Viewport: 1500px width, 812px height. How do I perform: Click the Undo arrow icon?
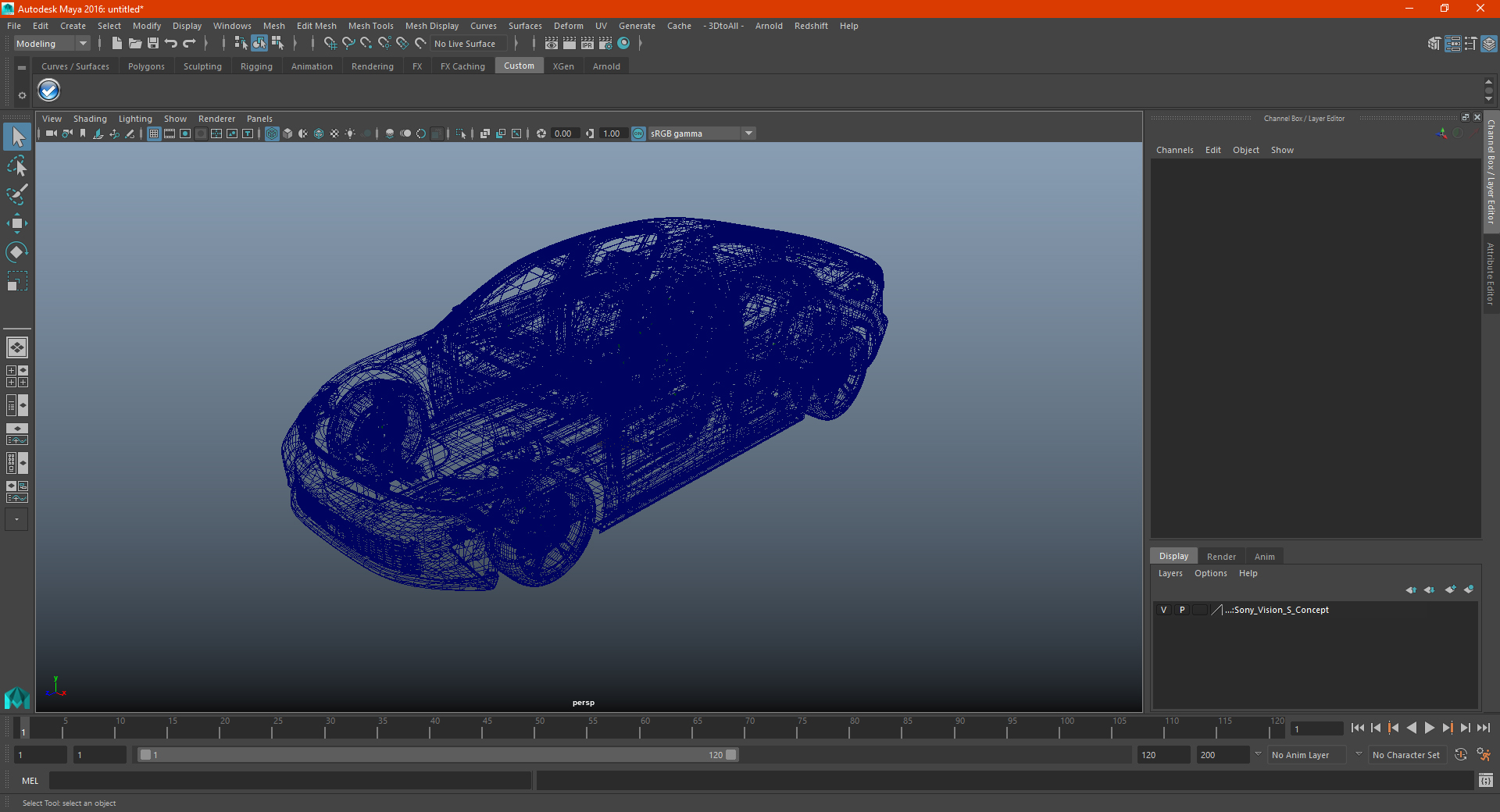point(171,44)
